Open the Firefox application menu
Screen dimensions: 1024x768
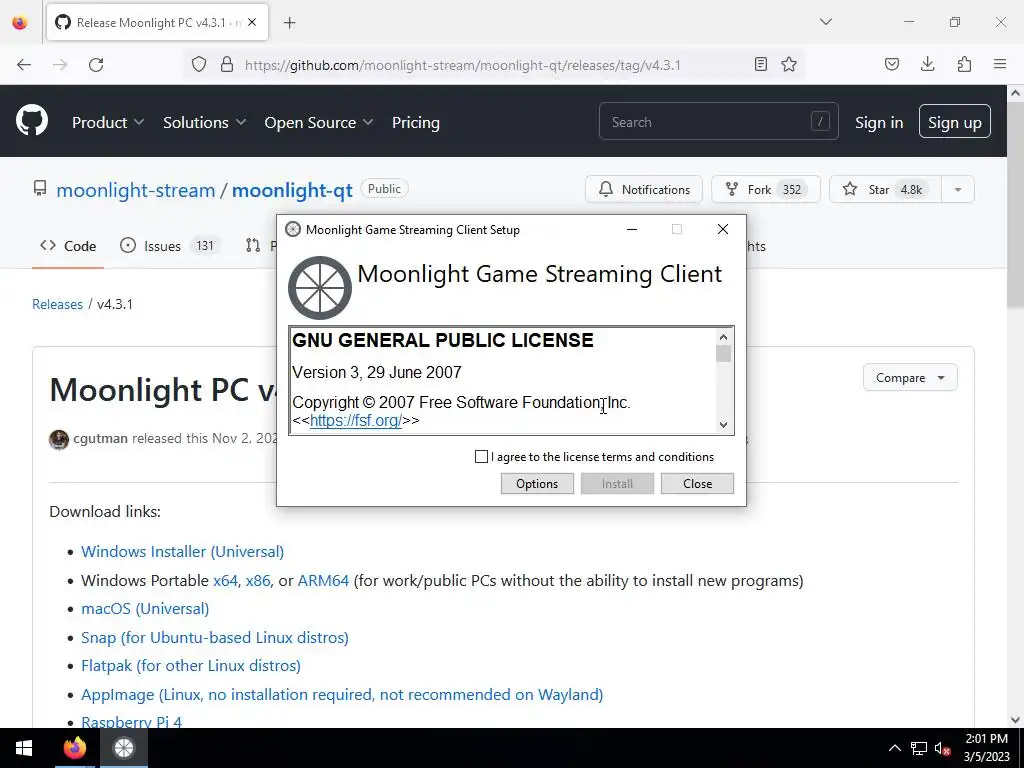(x=1000, y=64)
